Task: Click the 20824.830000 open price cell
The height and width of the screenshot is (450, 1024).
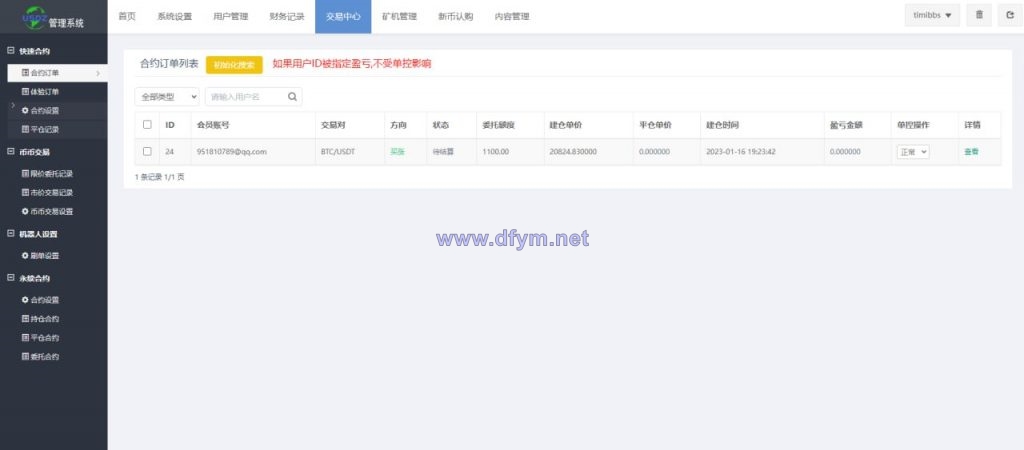Action: pyautogui.click(x=573, y=152)
